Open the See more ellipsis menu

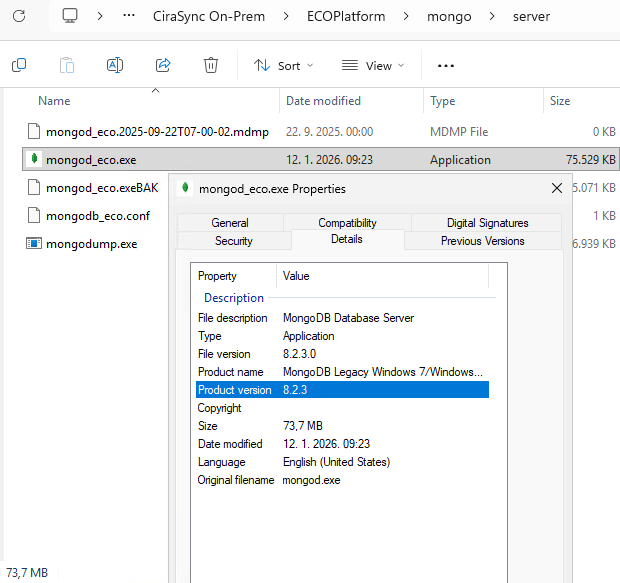[x=446, y=65]
